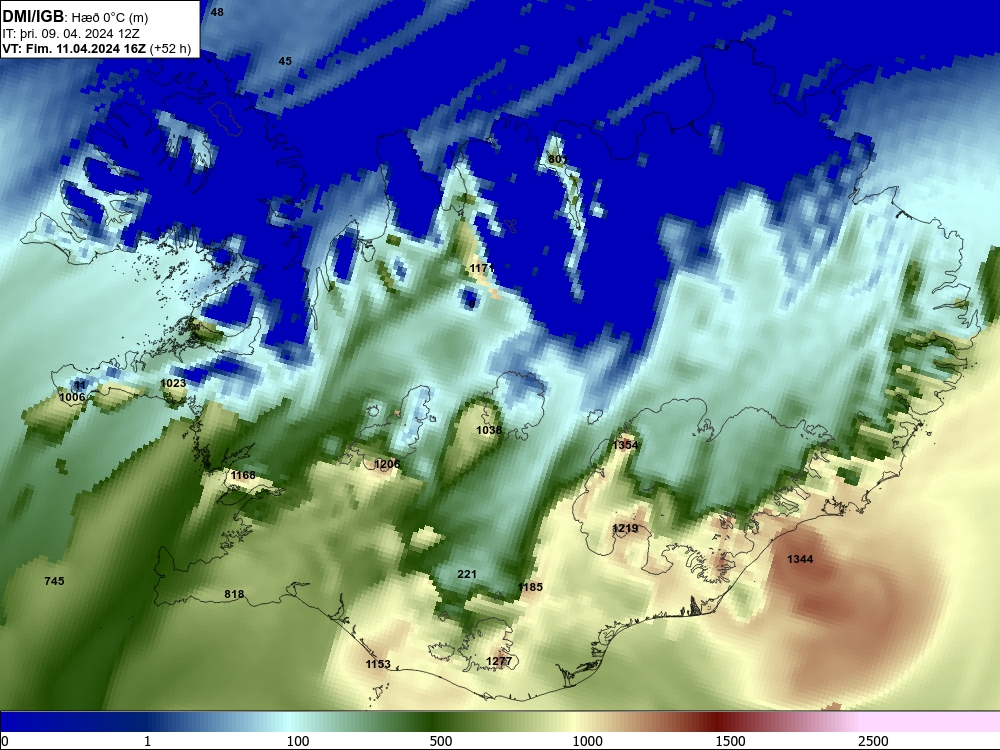Select the 221 height label
This screenshot has height=750, width=1000.
(x=467, y=575)
